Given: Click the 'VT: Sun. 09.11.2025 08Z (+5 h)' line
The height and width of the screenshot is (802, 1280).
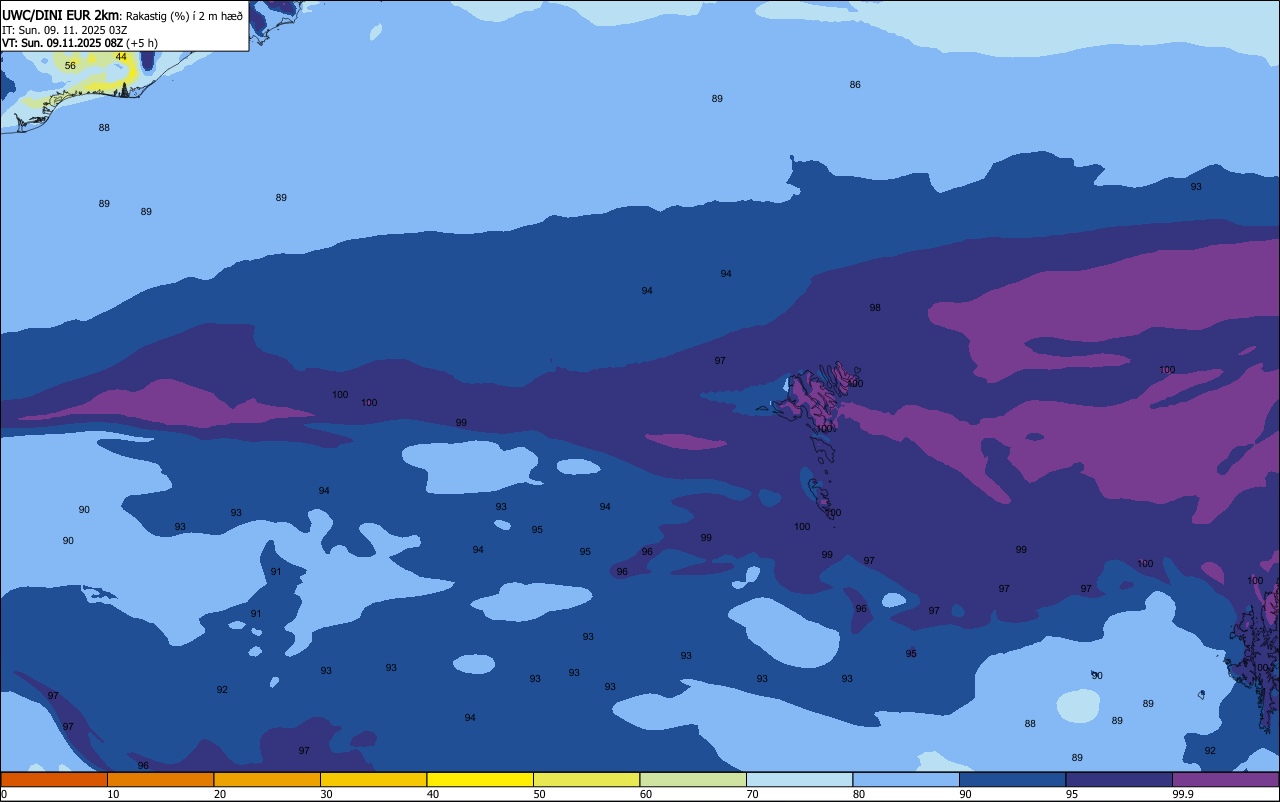Looking at the screenshot, I should click(80, 43).
